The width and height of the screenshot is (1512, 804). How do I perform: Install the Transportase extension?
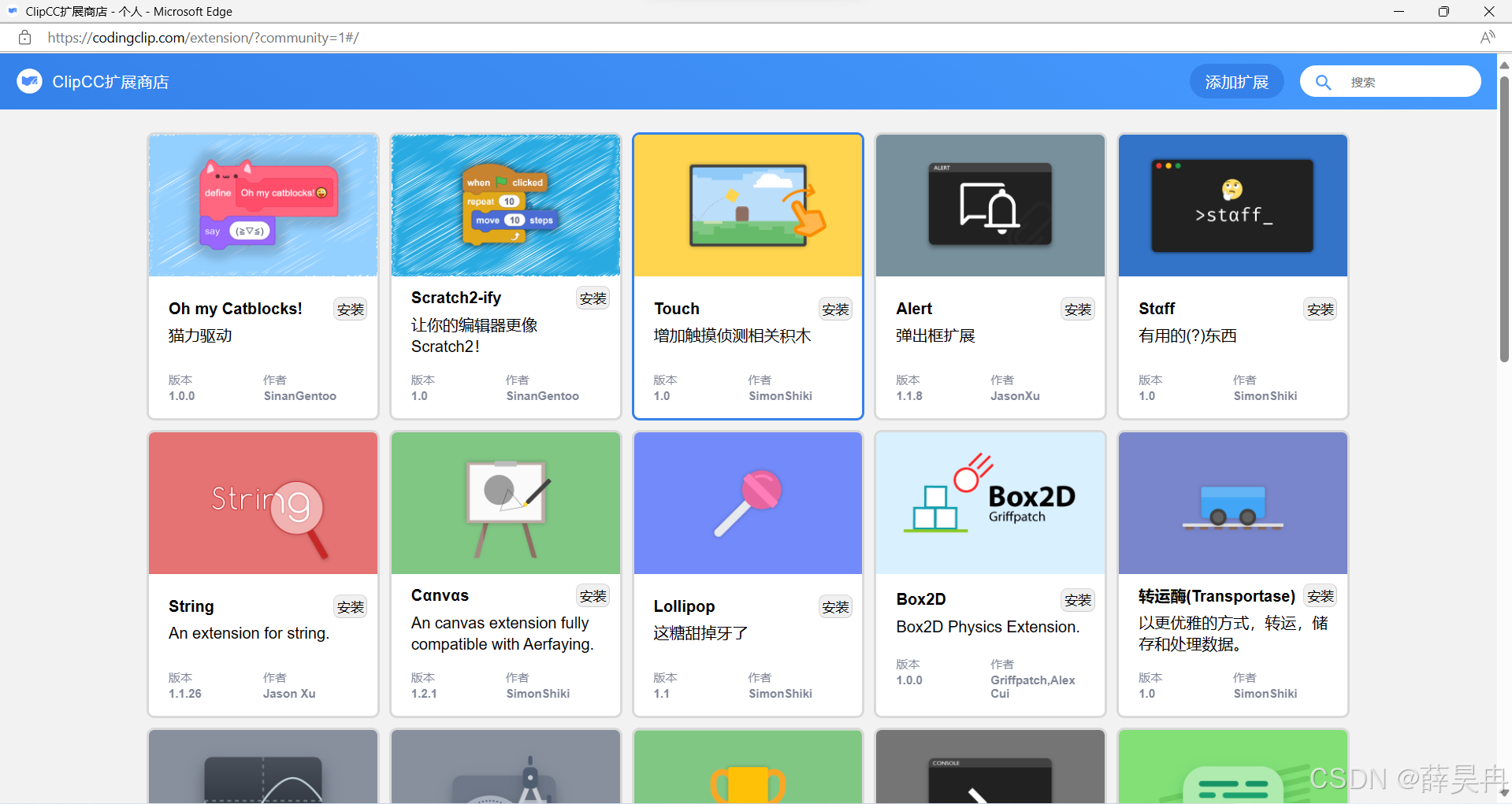pos(1321,596)
